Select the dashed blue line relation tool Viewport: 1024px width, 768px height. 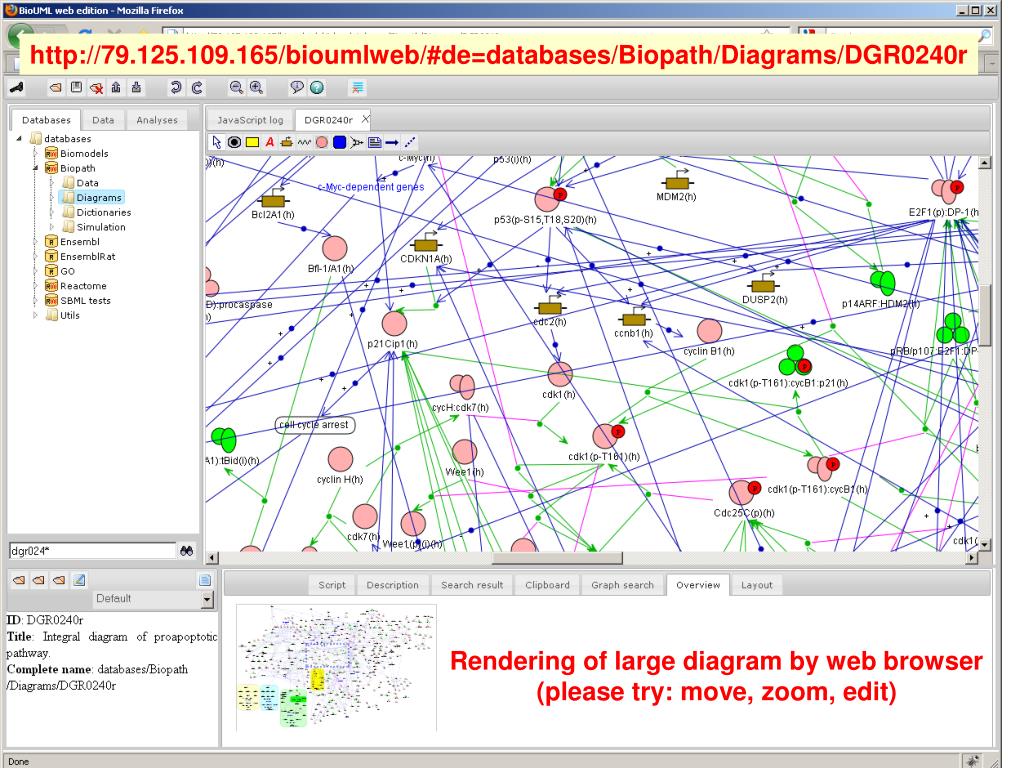409,142
